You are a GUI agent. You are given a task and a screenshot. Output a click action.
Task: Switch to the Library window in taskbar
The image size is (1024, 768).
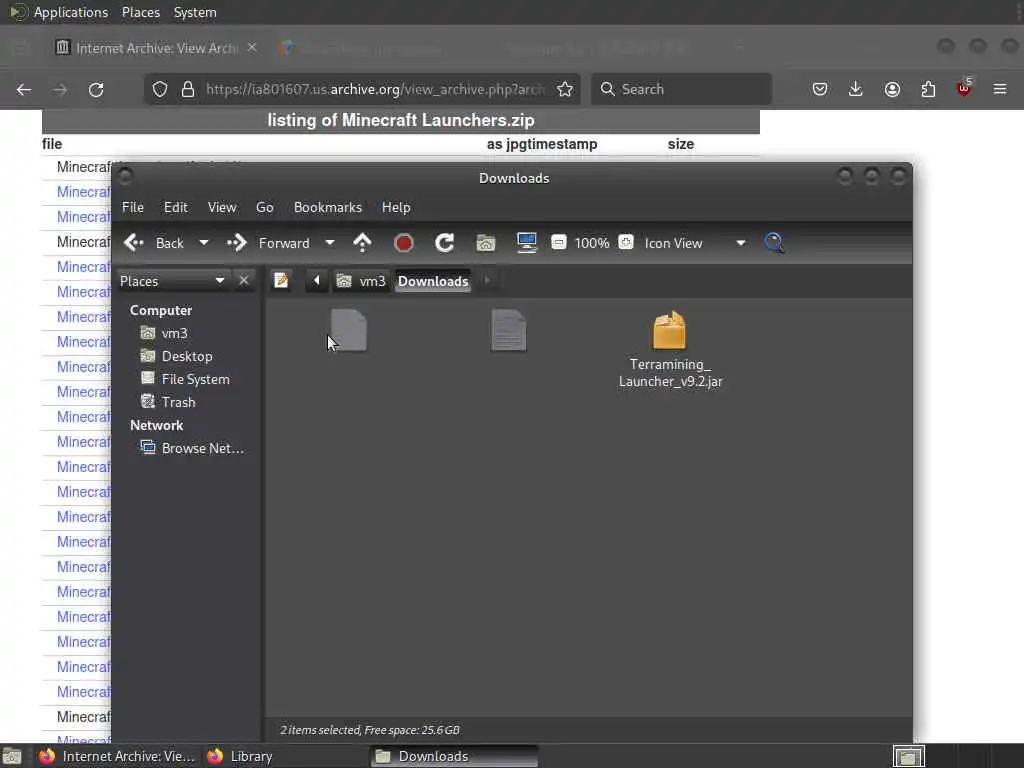(x=242, y=756)
